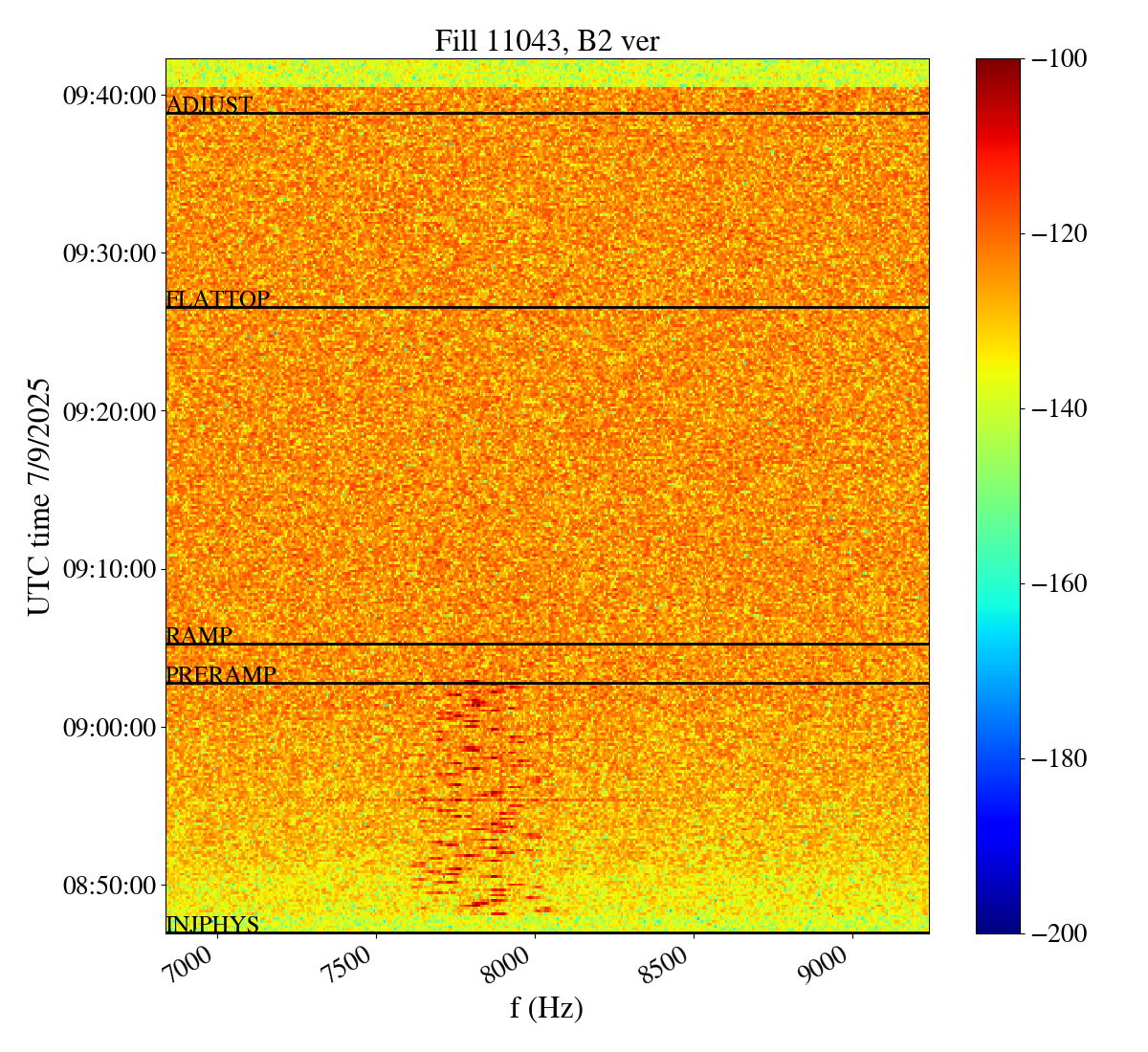The image size is (1148, 1052).
Task: Click the 09:30:00 time tick label
Action: pyautogui.click(x=109, y=253)
